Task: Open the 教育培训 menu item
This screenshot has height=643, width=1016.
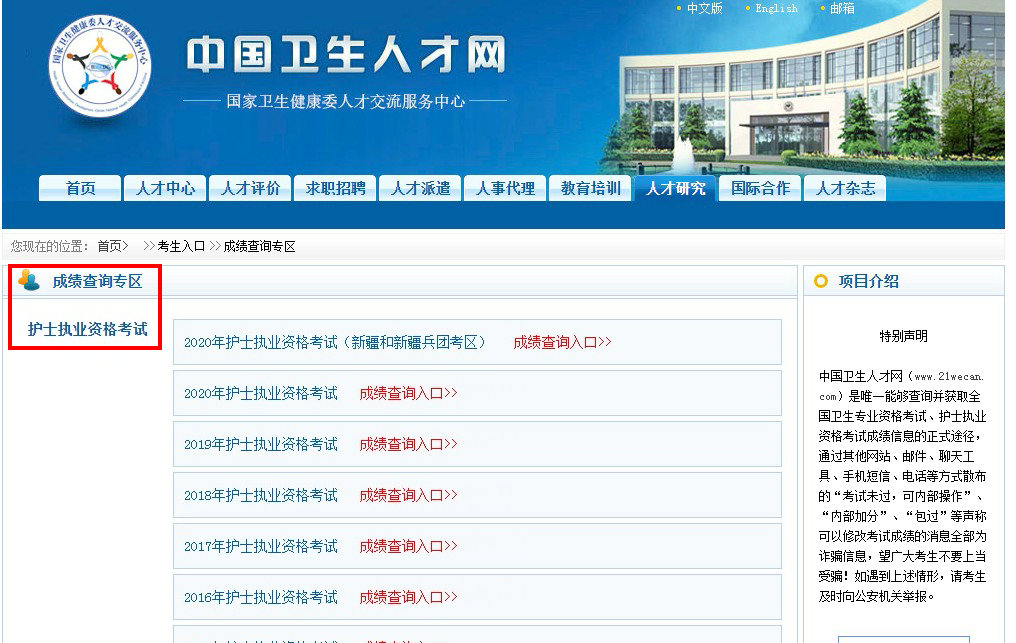Action: (x=590, y=187)
